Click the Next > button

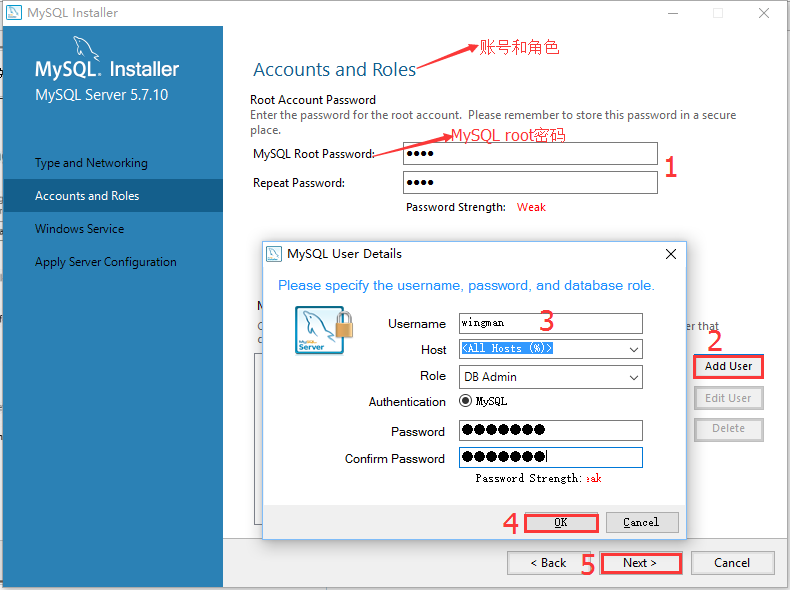[x=641, y=563]
